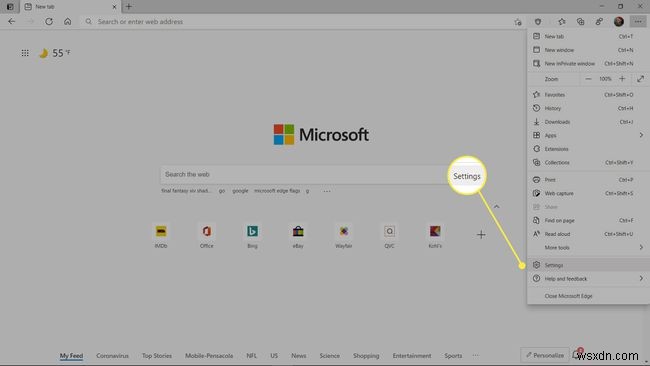Open History from the menu
The height and width of the screenshot is (366, 650).
(588, 108)
